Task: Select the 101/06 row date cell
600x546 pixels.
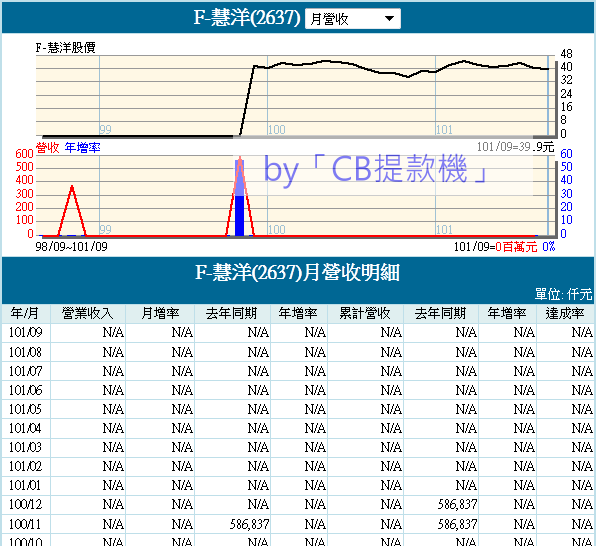Action: [25, 390]
